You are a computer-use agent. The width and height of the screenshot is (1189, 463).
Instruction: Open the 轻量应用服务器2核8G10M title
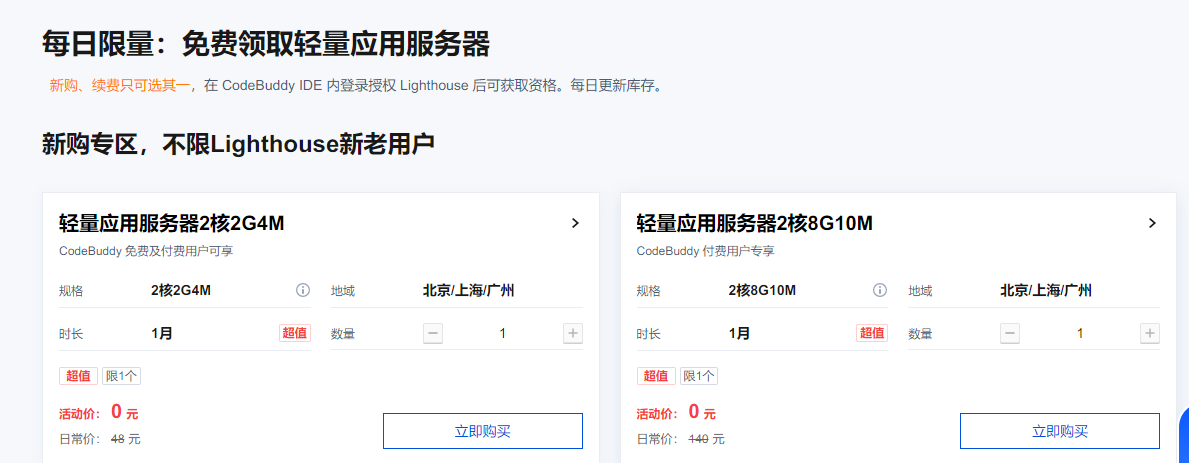(x=754, y=224)
